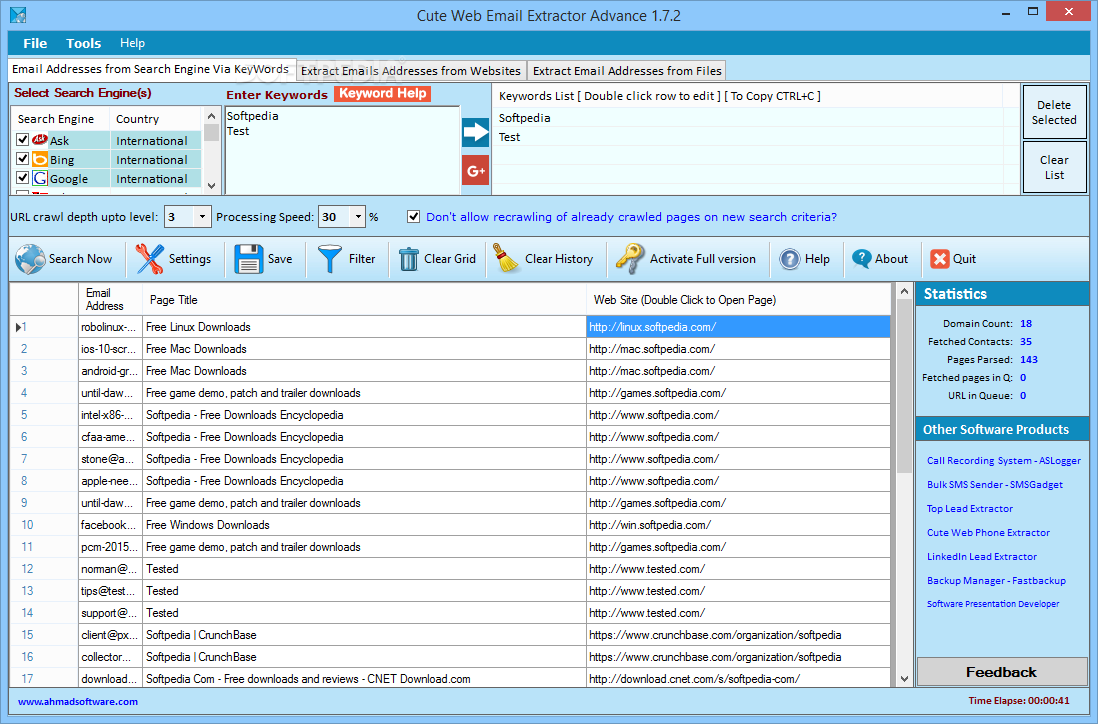Click the Email Address column header
Screen dimensions: 1098x724
[x=111, y=300]
